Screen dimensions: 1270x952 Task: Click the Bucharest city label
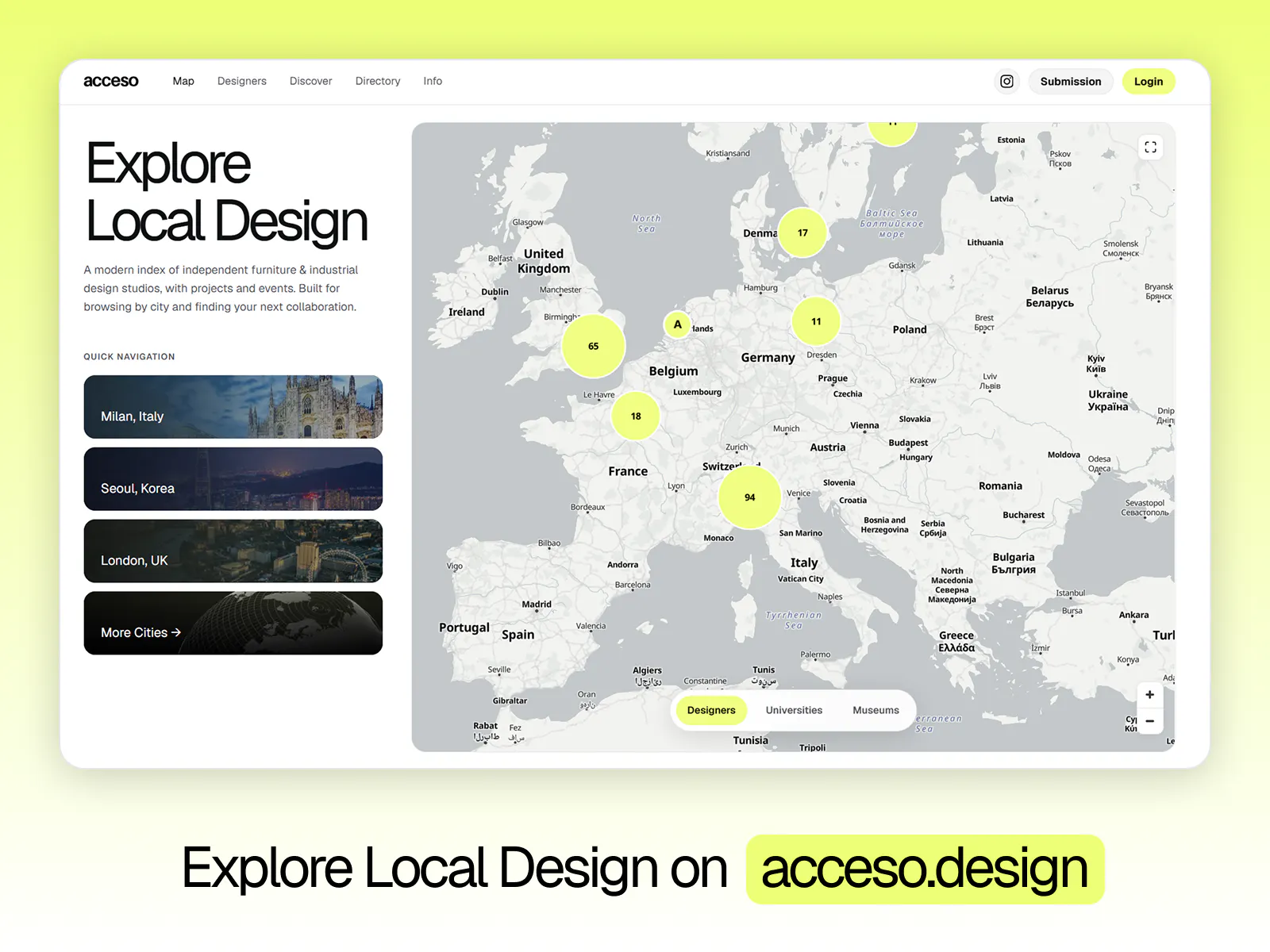click(x=1023, y=515)
